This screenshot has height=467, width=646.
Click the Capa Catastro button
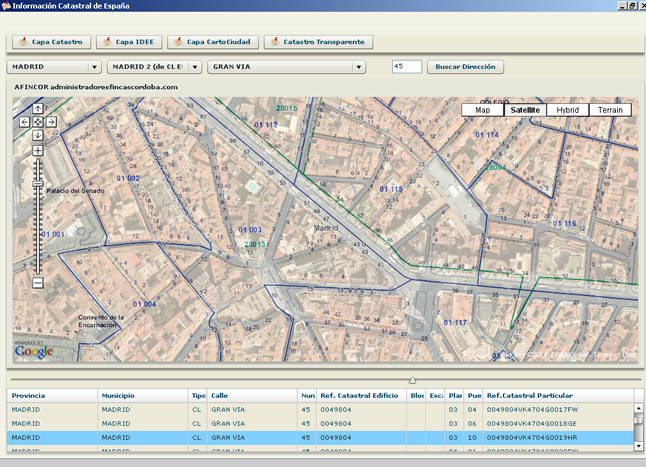coord(51,42)
